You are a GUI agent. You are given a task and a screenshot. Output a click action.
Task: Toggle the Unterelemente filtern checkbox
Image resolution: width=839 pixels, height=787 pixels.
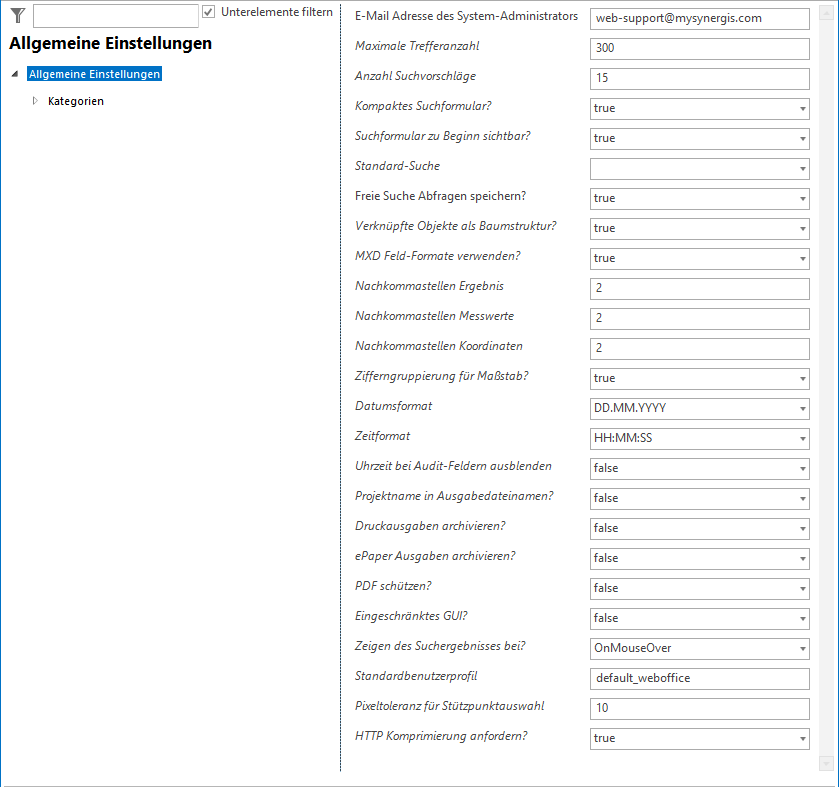point(209,12)
